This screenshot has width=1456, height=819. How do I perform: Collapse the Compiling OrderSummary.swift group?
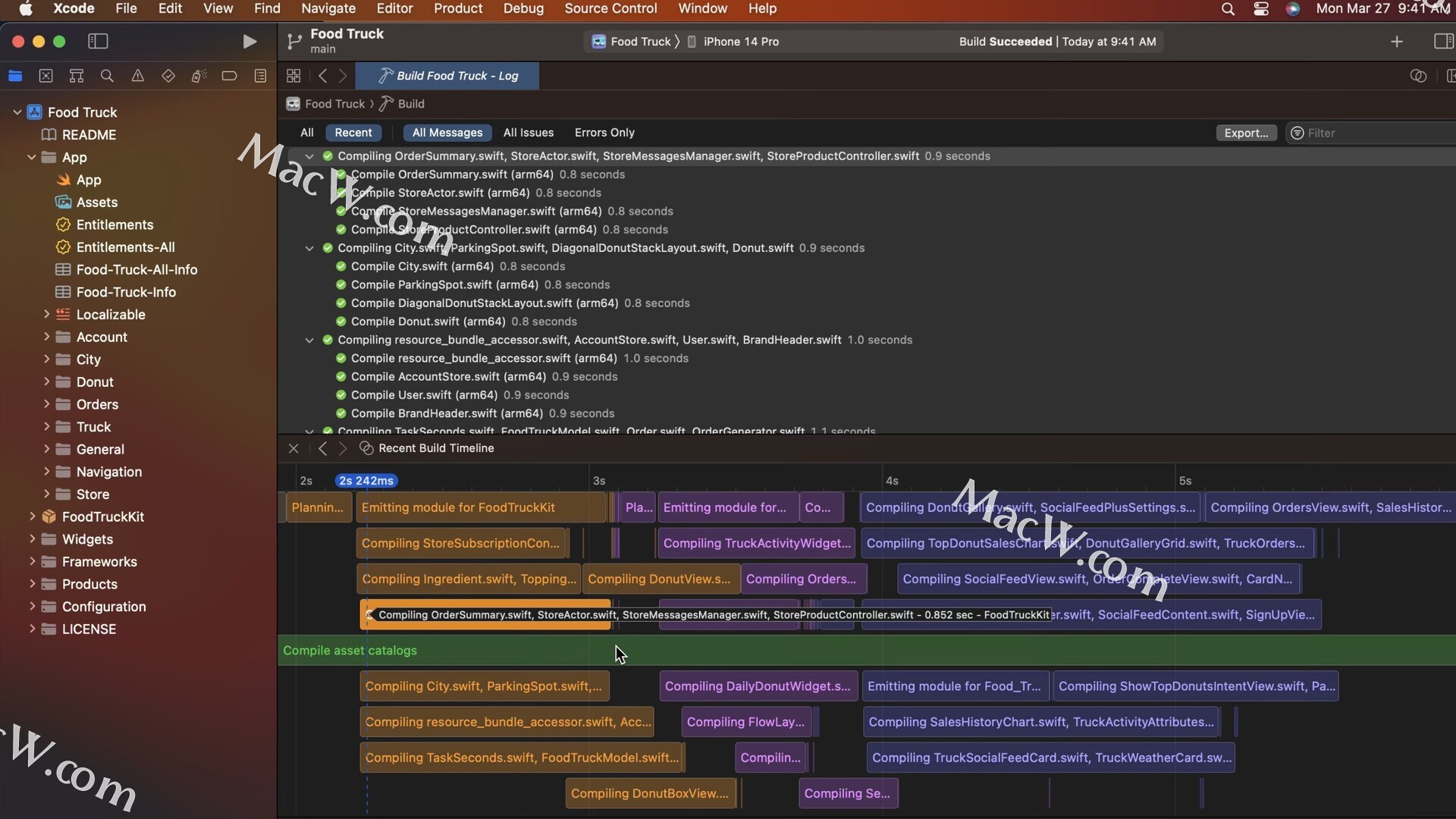coord(309,156)
